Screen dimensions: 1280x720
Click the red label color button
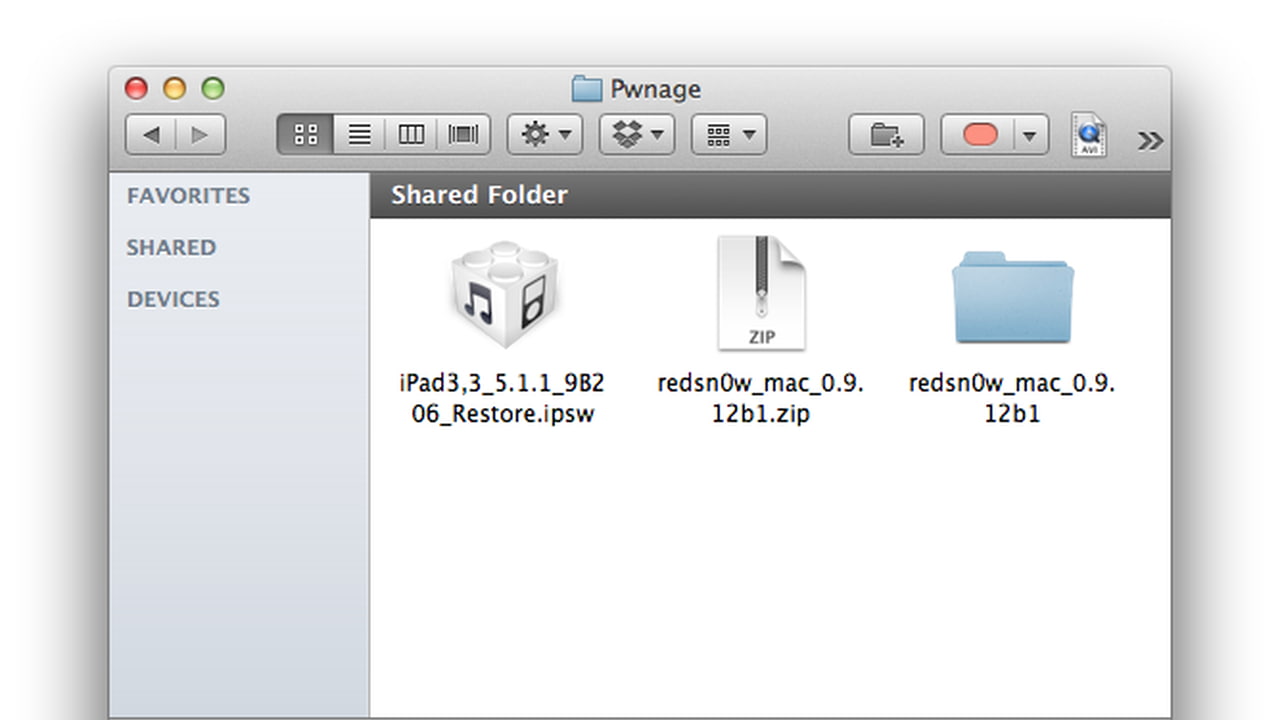pos(979,135)
